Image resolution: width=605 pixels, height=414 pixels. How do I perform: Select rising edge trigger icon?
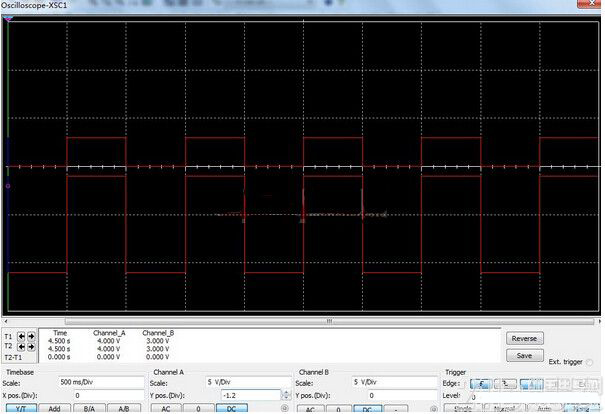point(480,382)
